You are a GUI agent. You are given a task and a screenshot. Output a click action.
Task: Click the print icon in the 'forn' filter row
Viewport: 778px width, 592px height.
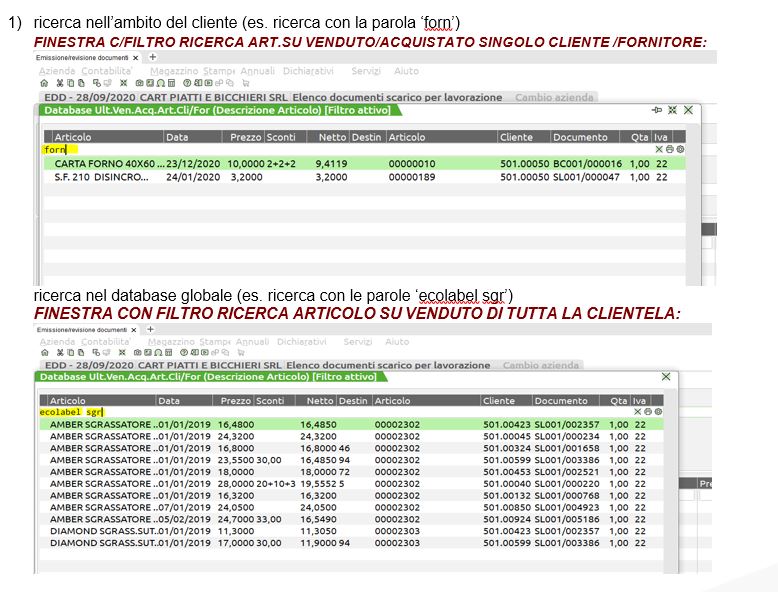669,149
